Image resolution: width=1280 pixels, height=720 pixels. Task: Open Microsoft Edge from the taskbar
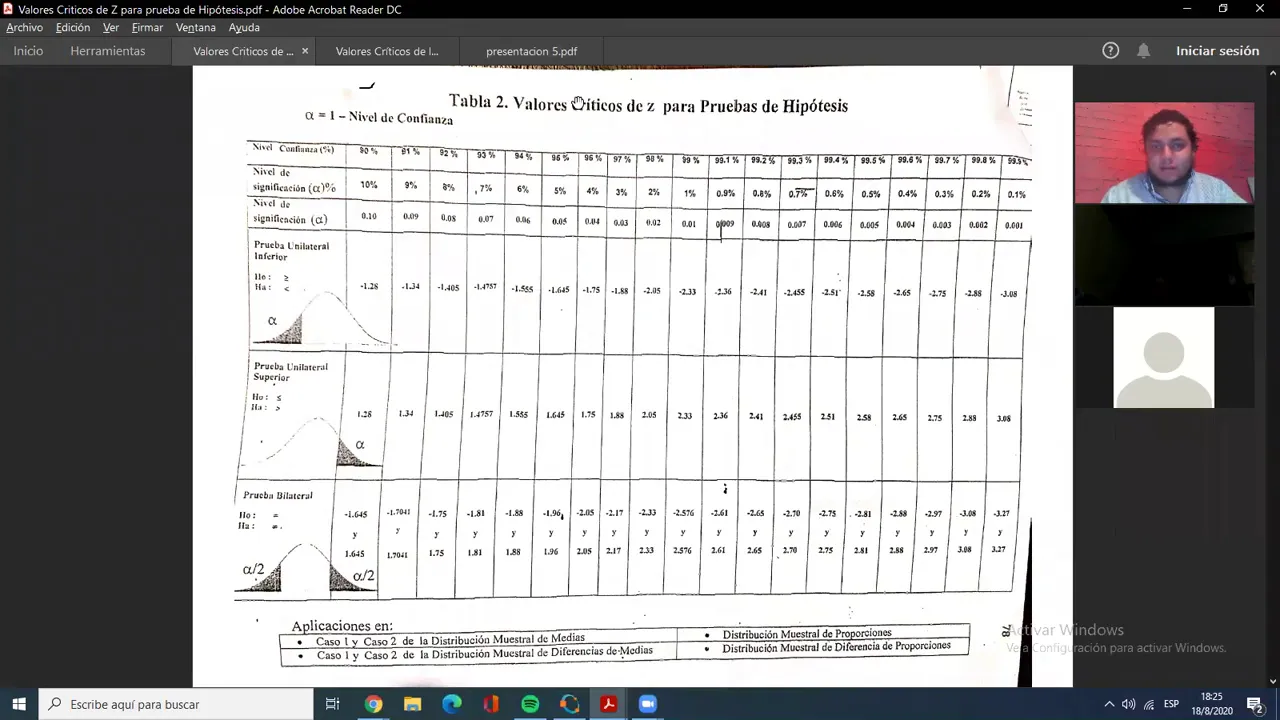[x=452, y=704]
